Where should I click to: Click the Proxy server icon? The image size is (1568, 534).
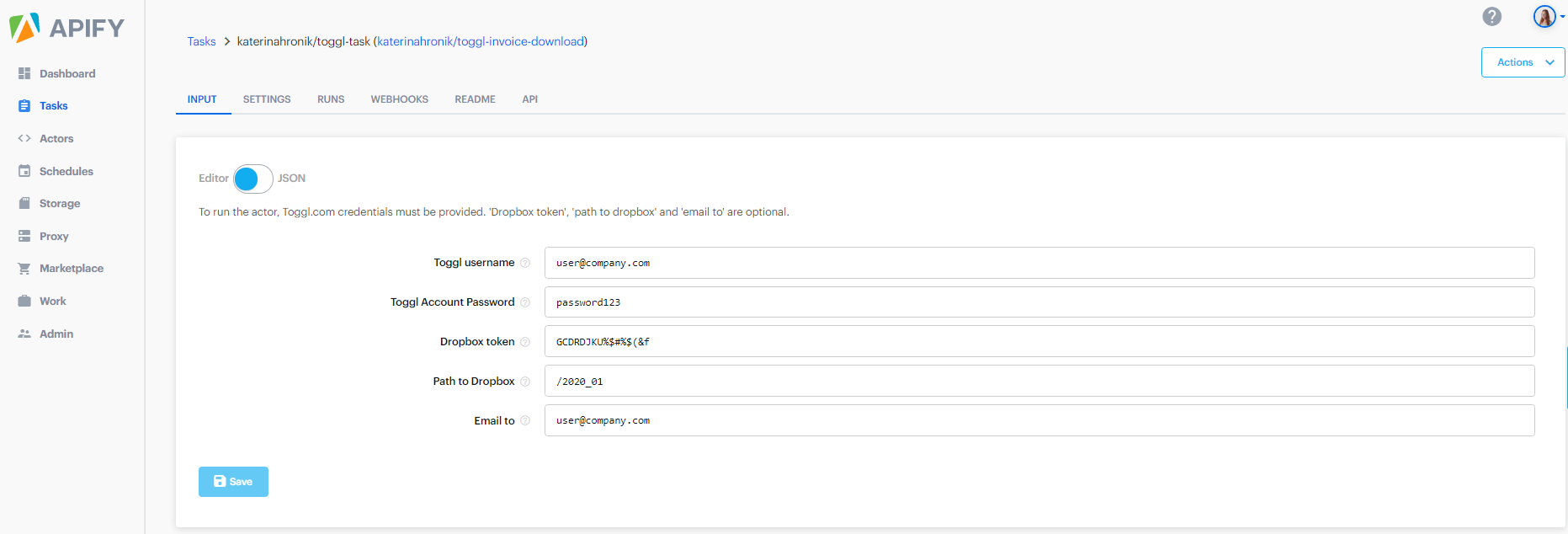point(24,236)
